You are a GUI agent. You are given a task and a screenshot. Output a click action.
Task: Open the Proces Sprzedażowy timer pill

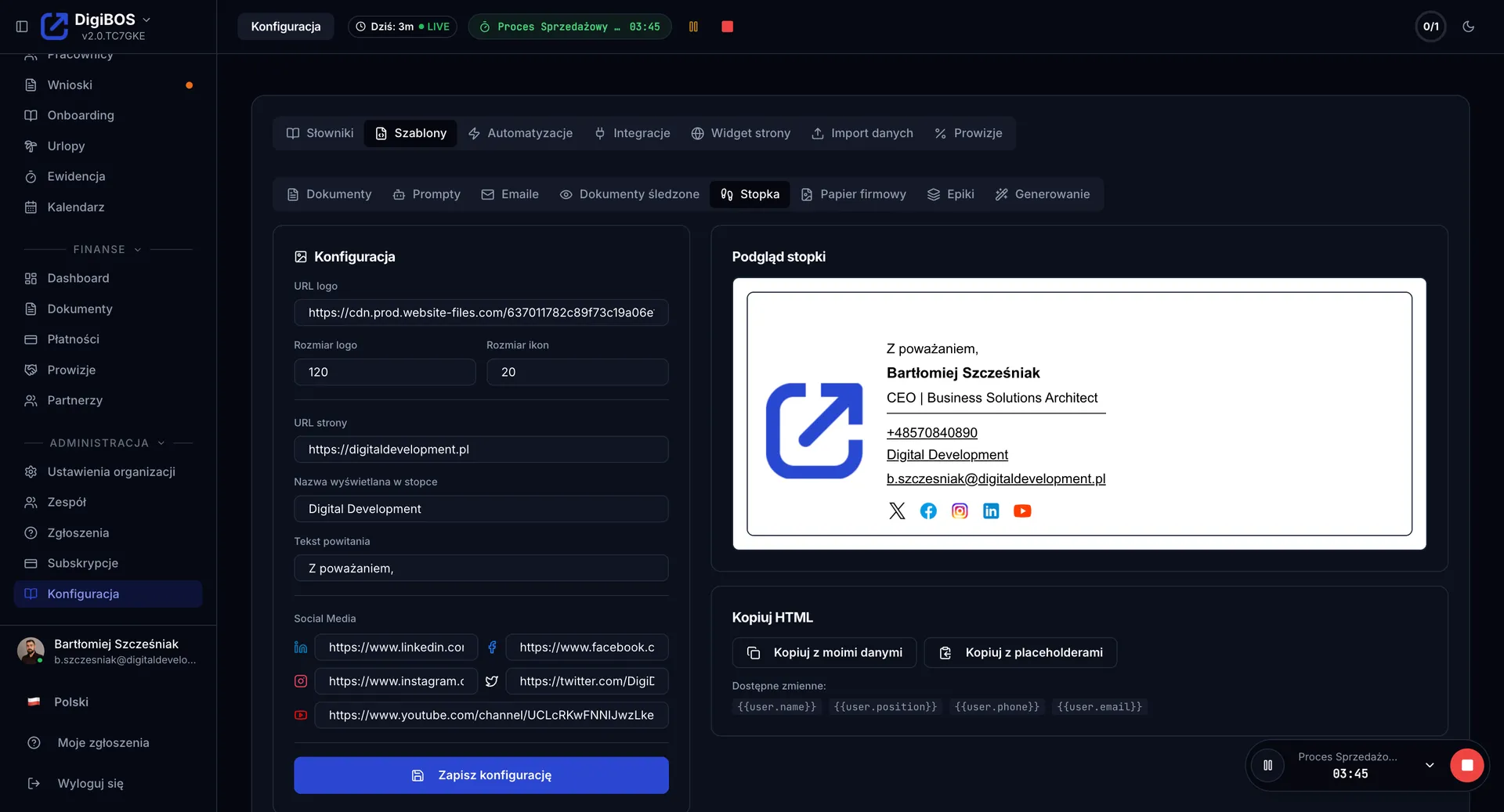(569, 27)
